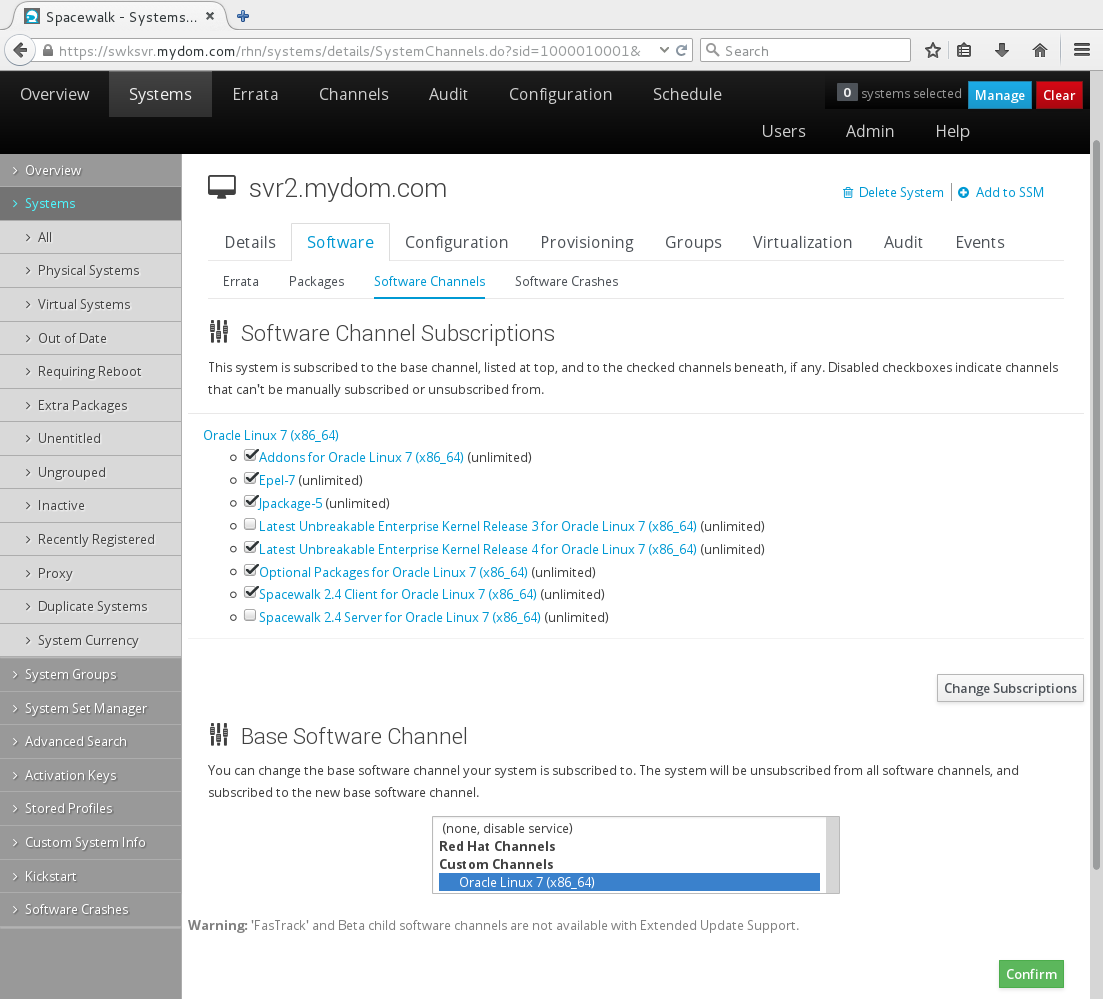The width and height of the screenshot is (1103, 999).
Task: Select Oracle Linux 7 (x86_64) in base channel list
Action: [x=630, y=882]
